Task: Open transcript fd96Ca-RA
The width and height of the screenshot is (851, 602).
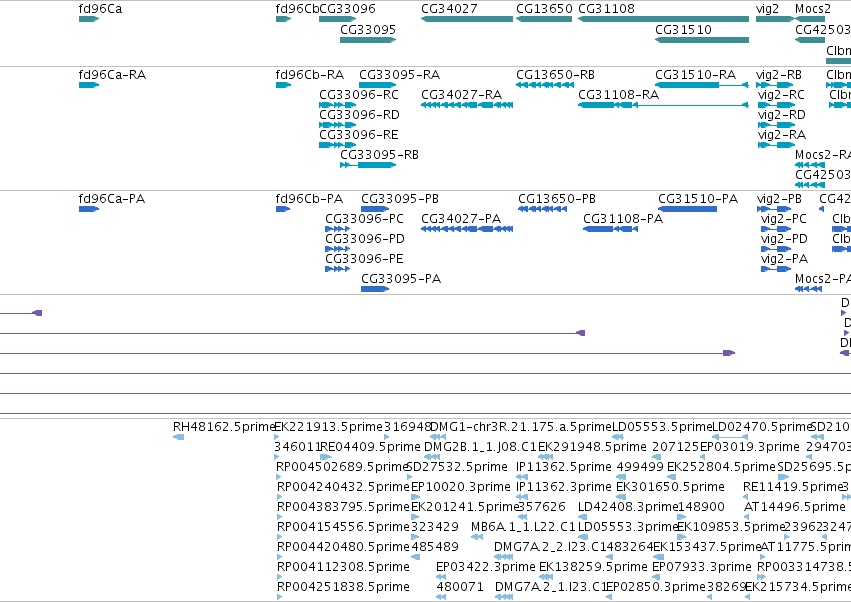Action: [x=89, y=85]
